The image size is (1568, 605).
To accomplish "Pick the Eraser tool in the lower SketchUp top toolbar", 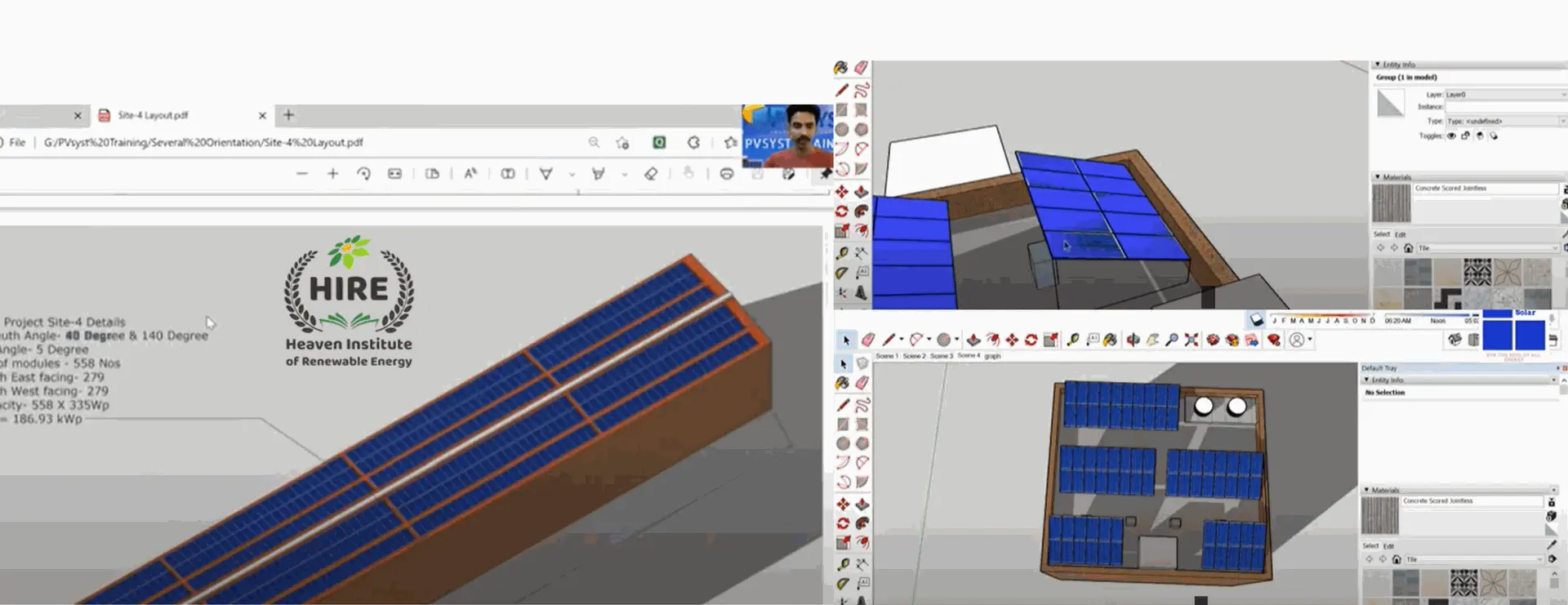I will coord(868,340).
